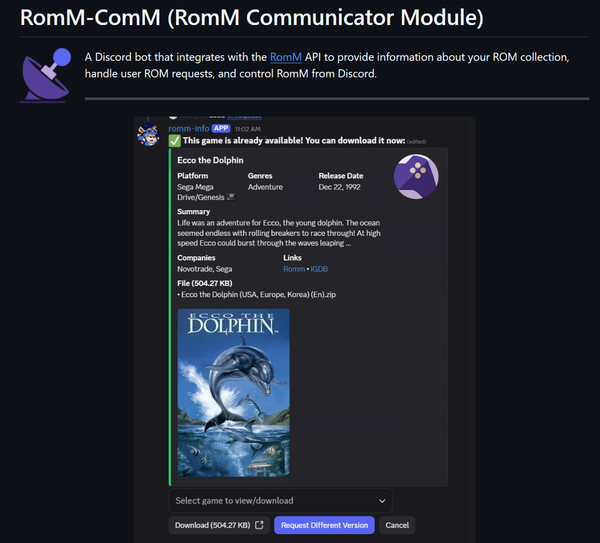Click the external-link icon on the Download button
The image size is (600, 543).
[259, 525]
